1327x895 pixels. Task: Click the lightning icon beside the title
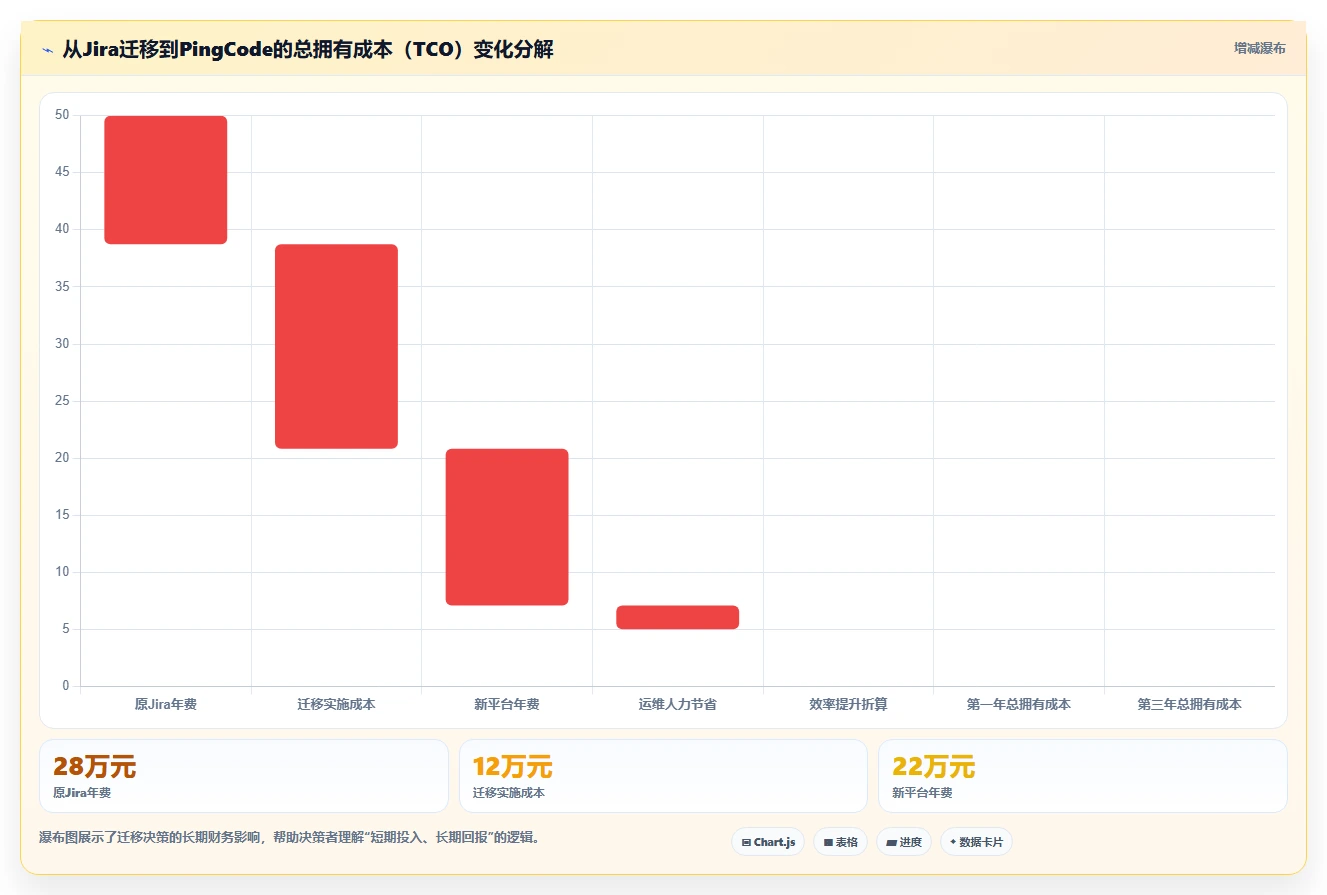click(47, 49)
